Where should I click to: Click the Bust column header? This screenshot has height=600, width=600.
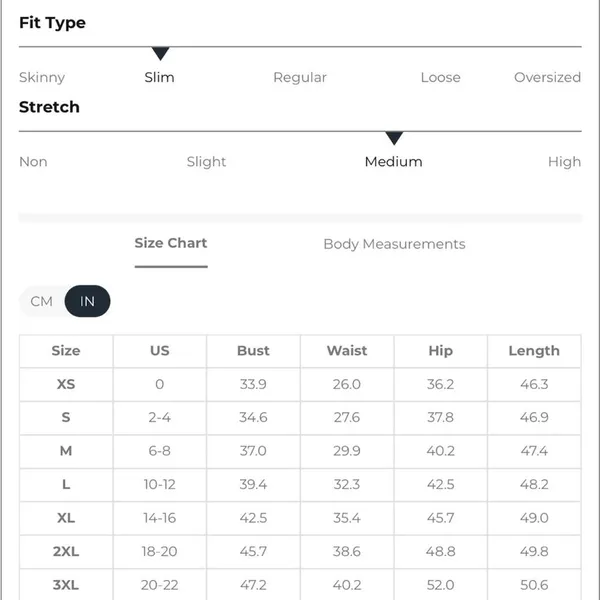pos(253,351)
